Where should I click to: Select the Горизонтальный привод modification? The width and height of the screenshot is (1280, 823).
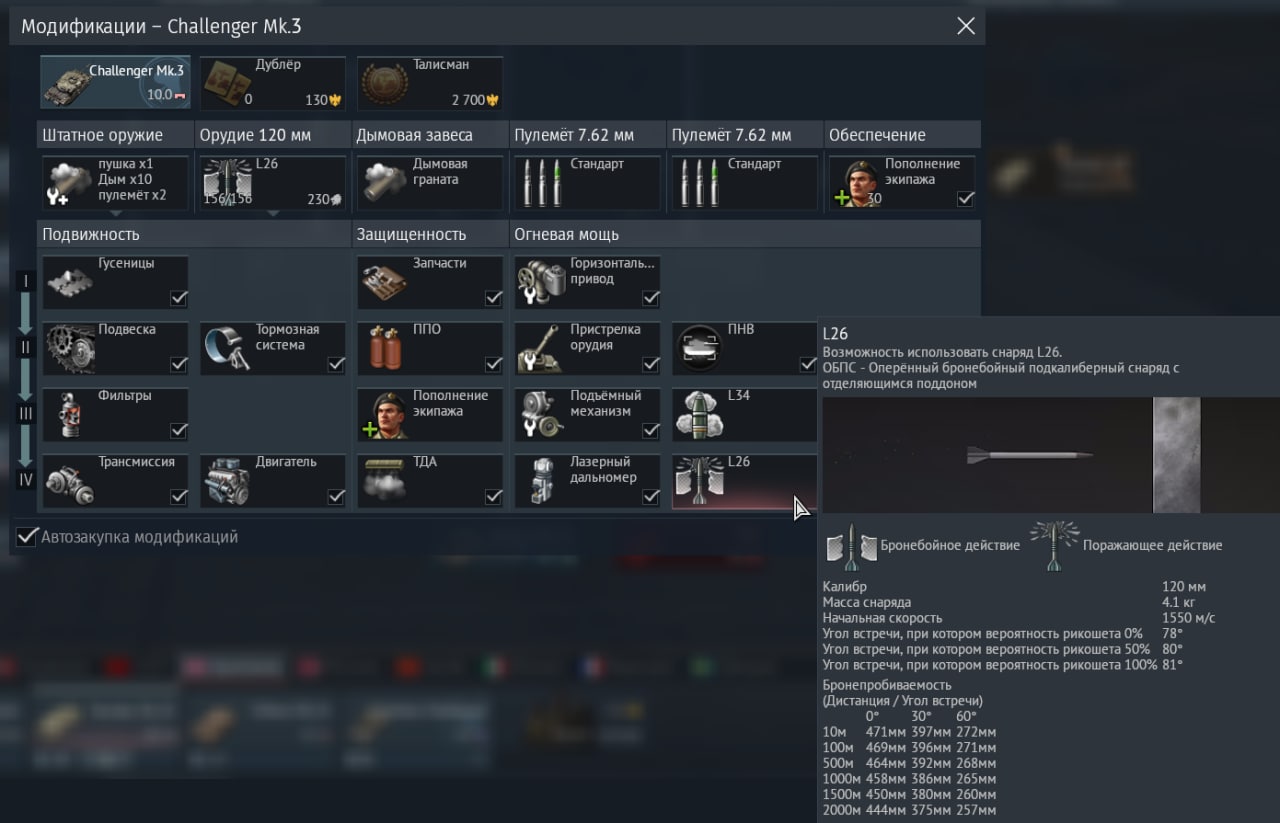[587, 282]
